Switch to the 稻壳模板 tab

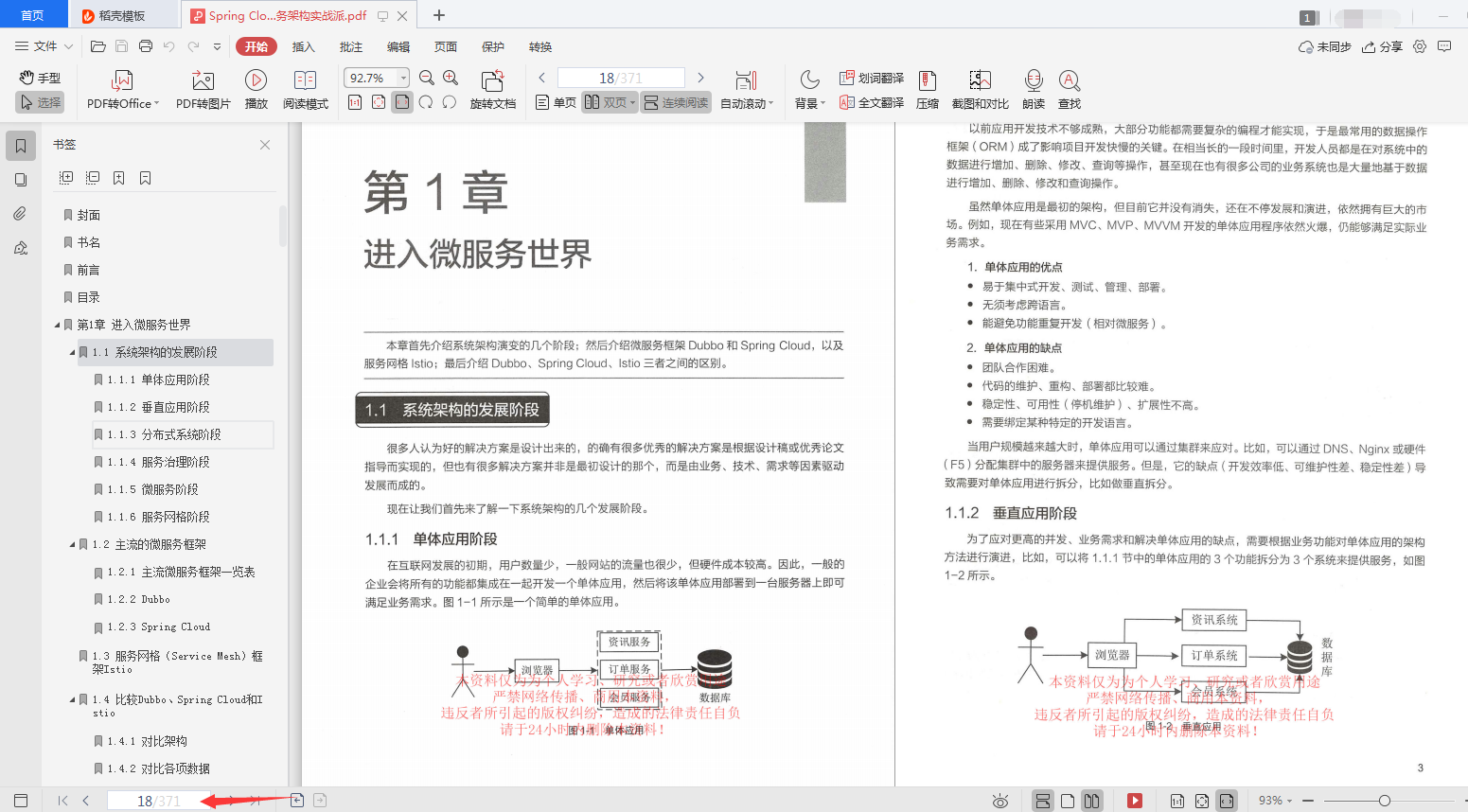[x=123, y=15]
